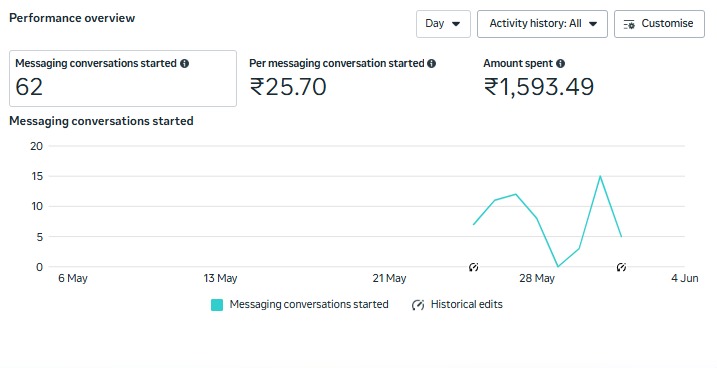The height and width of the screenshot is (368, 717).
Task: Click the Performance overview heading
Action: click(x=72, y=18)
